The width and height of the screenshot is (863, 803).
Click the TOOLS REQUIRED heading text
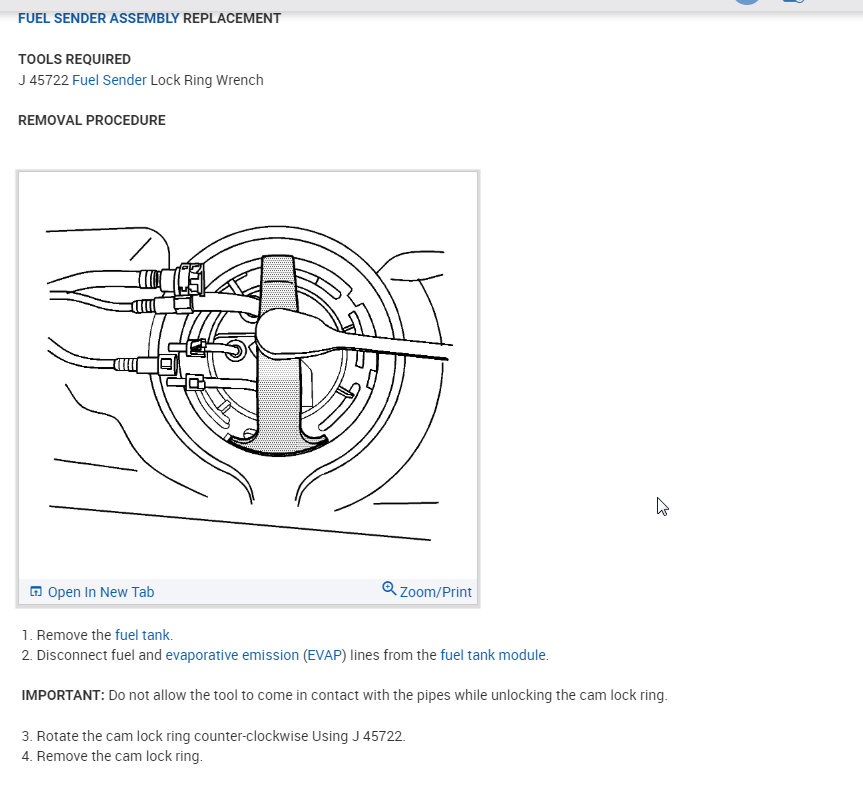tap(74, 59)
